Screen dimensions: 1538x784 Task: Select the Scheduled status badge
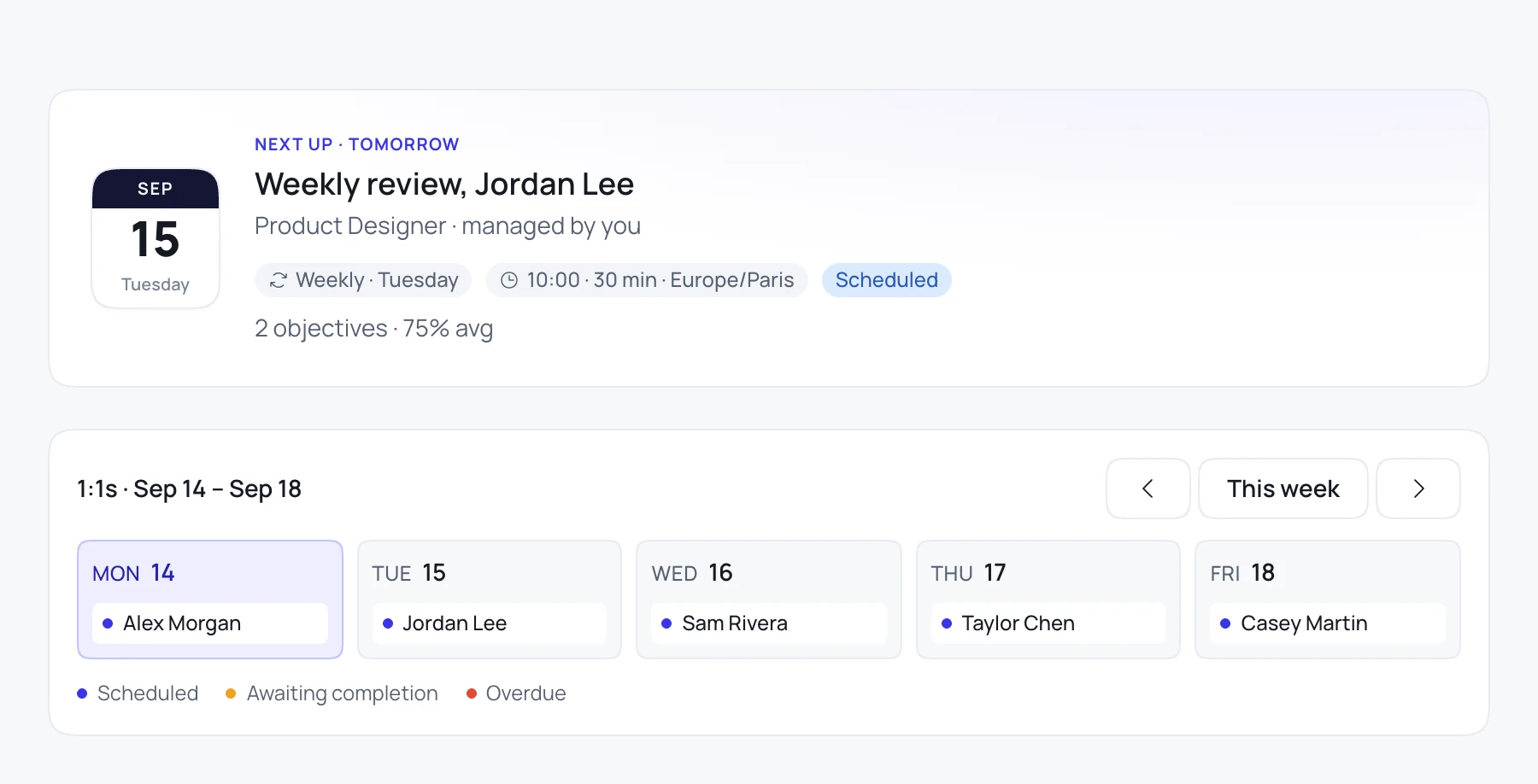coord(886,280)
